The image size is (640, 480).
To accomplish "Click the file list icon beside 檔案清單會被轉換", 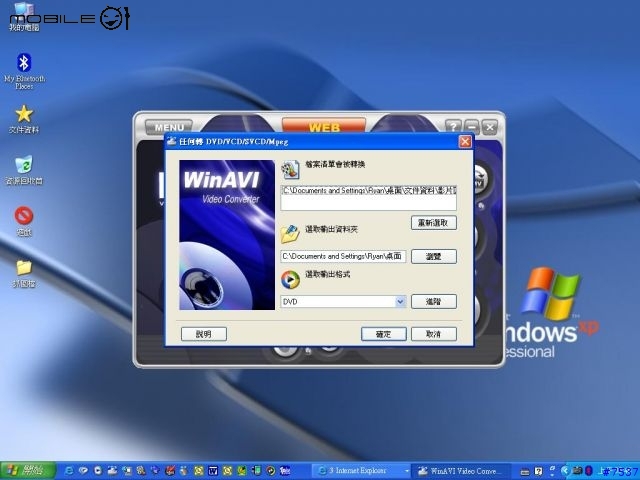I will pyautogui.click(x=290, y=170).
